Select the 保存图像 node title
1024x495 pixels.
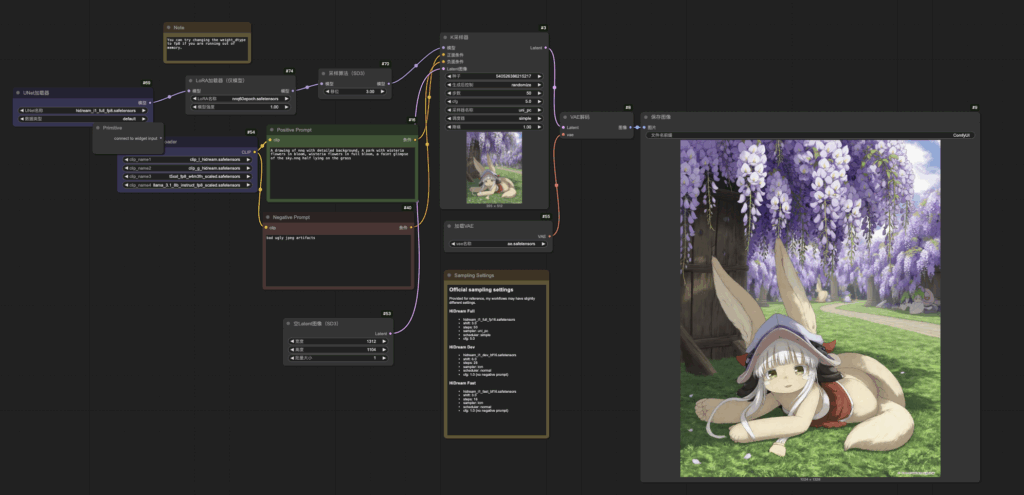click(661, 117)
